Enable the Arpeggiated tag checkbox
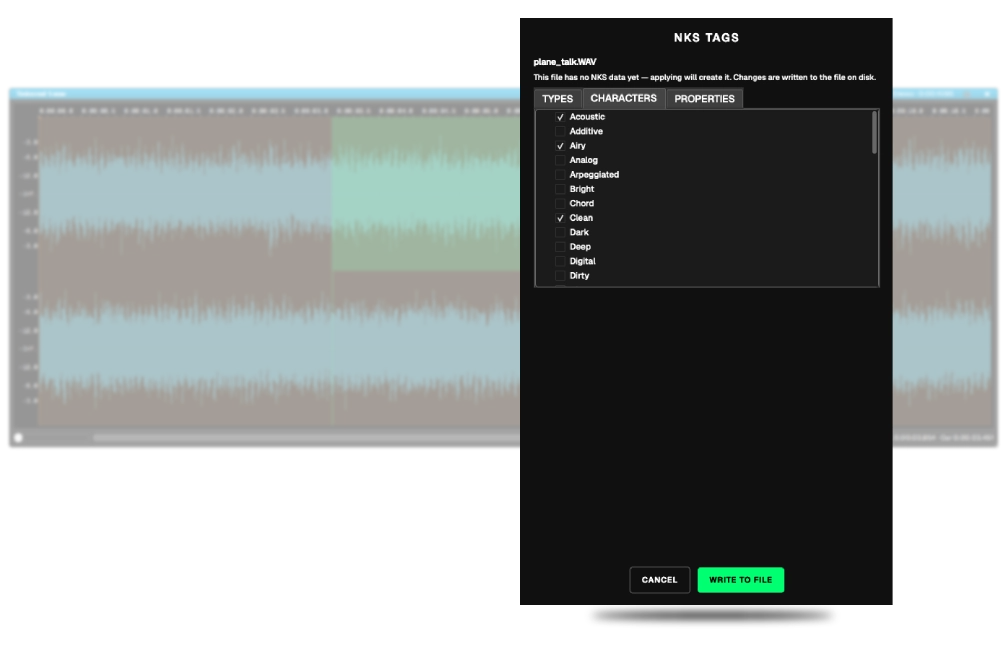 (560, 175)
